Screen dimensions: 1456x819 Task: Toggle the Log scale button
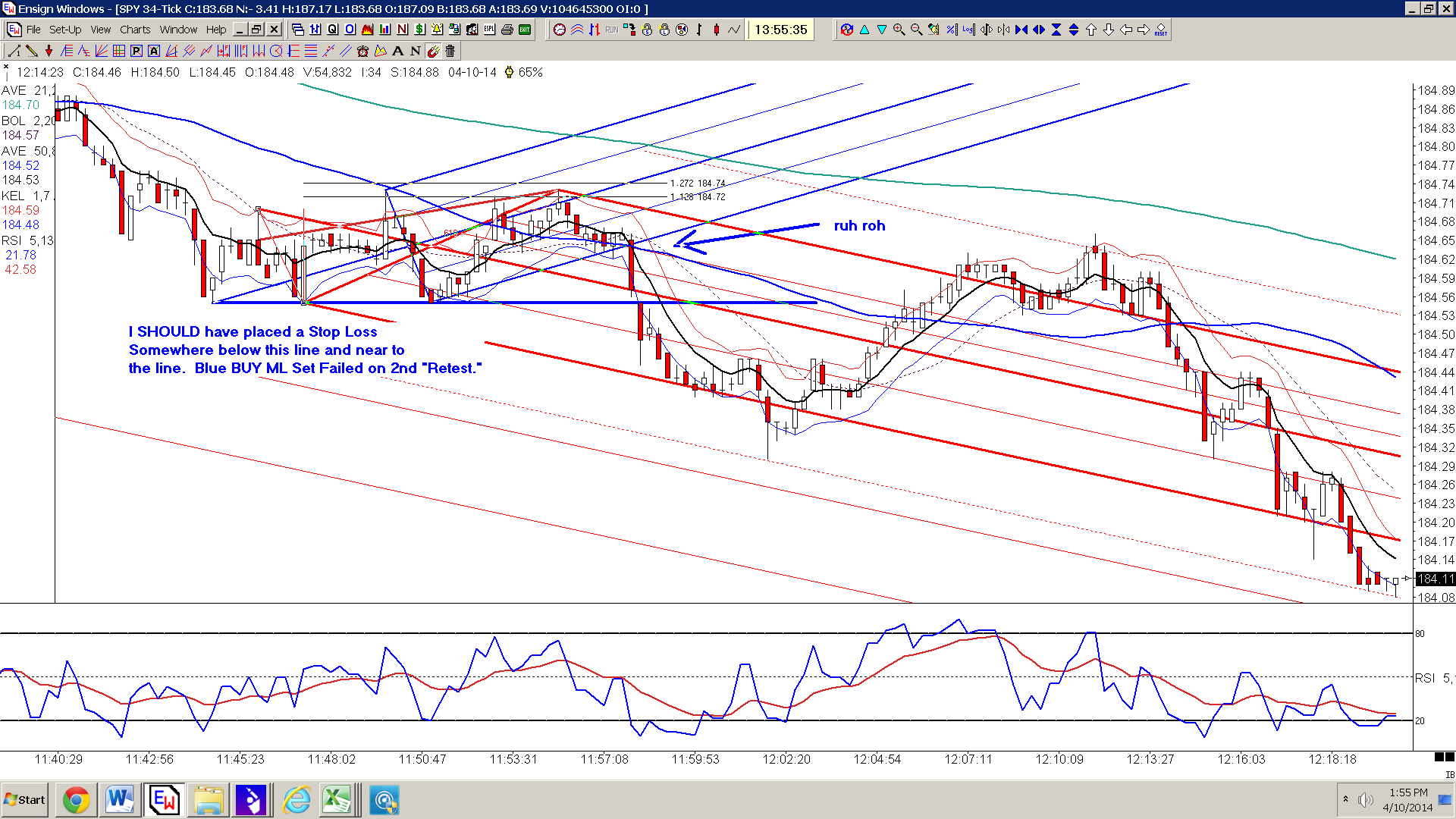tap(969, 30)
